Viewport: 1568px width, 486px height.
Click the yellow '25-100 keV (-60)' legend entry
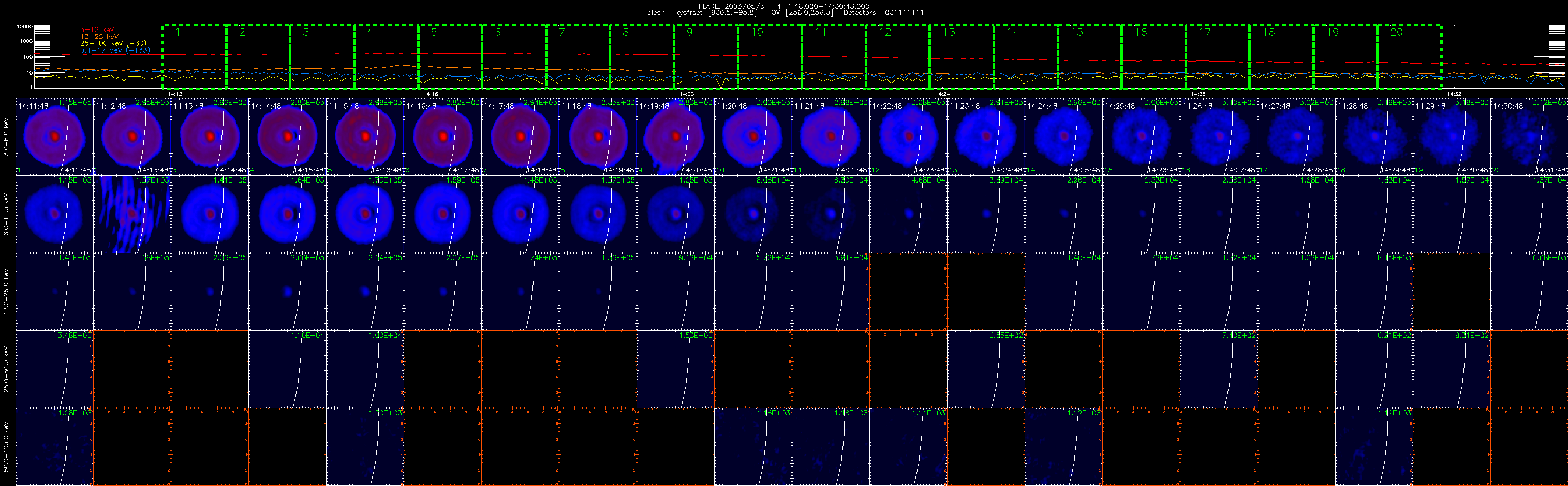coord(113,43)
